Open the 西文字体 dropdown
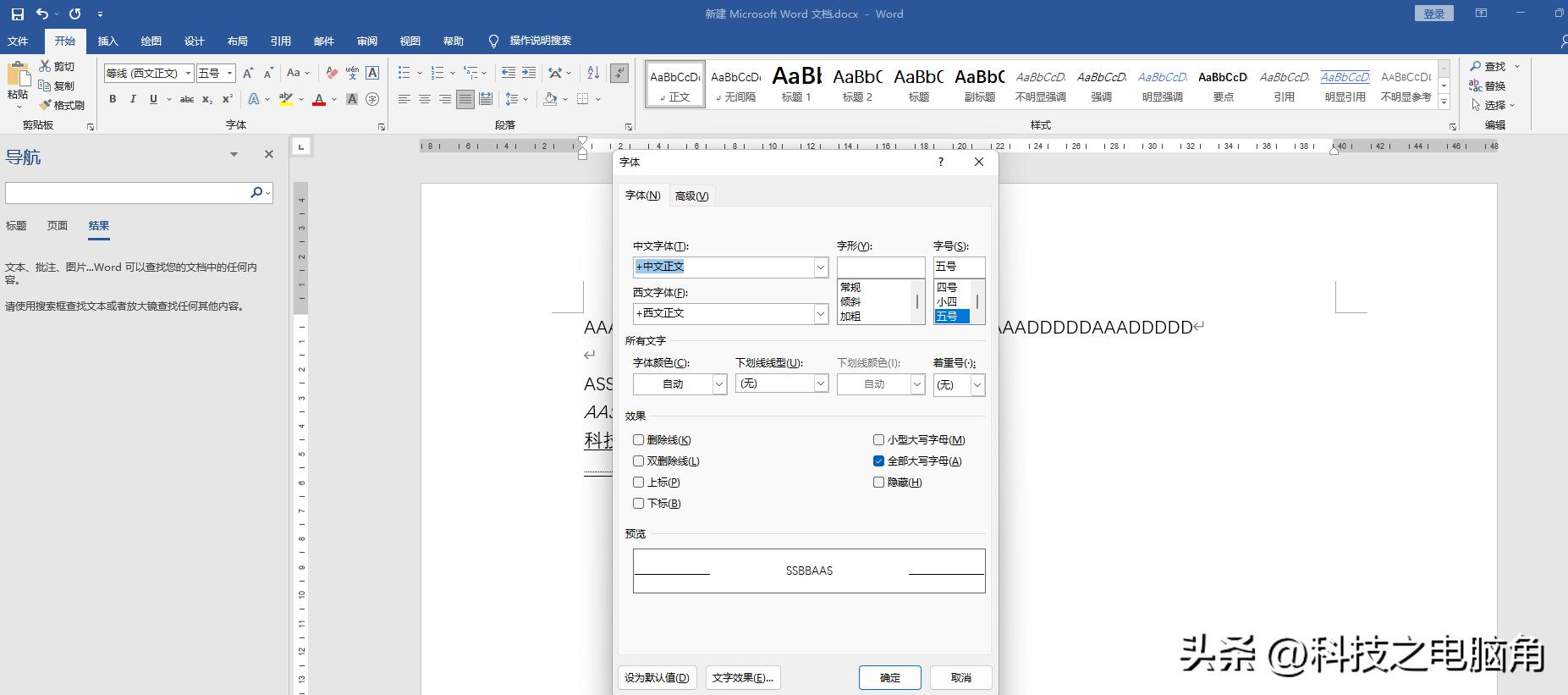Image resolution: width=1568 pixels, height=695 pixels. click(821, 313)
